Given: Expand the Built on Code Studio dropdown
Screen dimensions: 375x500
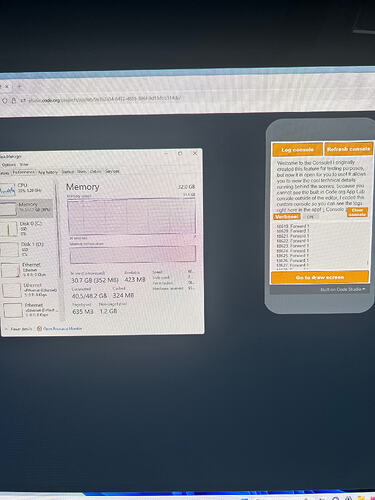Looking at the screenshot, I should point(343,290).
